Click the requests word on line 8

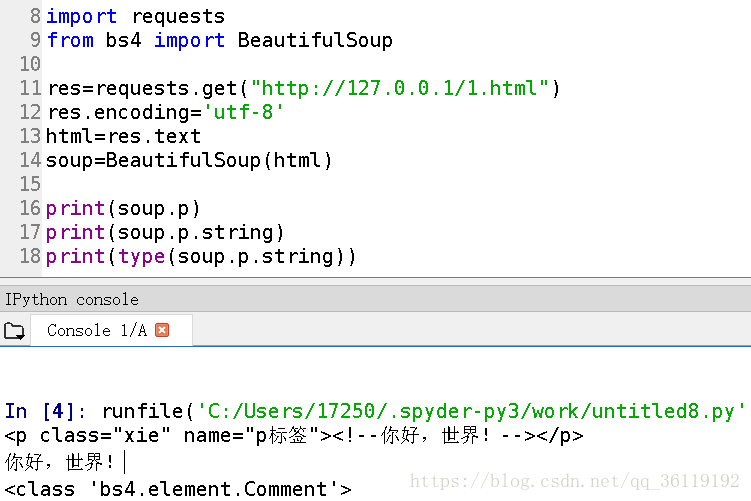point(178,17)
